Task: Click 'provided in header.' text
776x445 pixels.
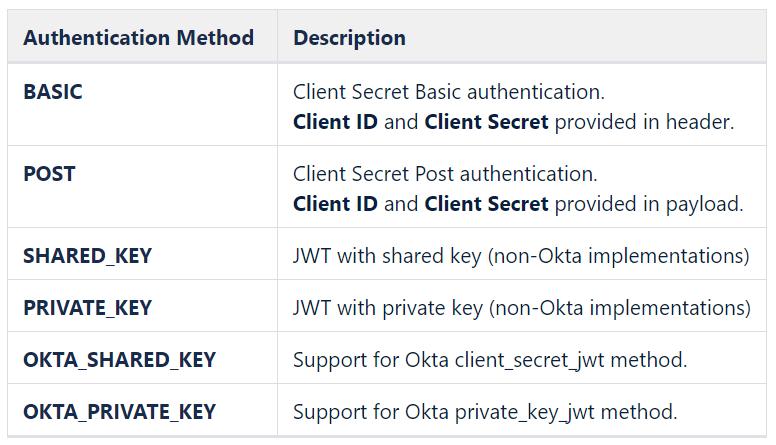Action: [x=644, y=122]
